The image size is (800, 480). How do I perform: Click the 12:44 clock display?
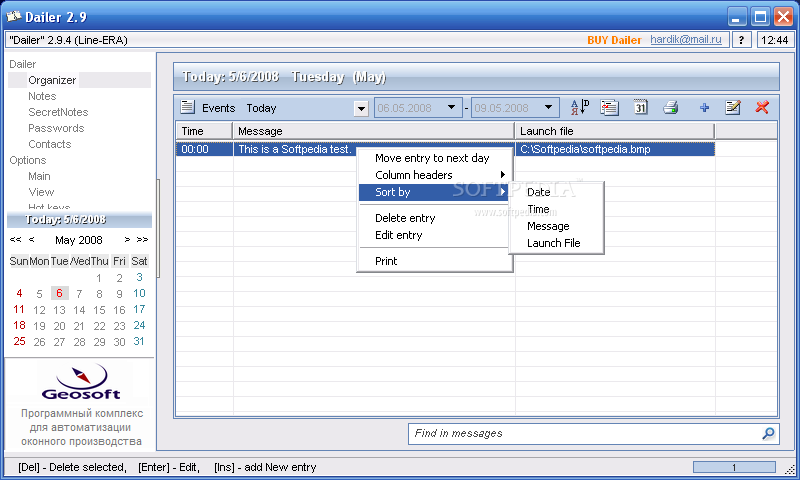tap(774, 40)
